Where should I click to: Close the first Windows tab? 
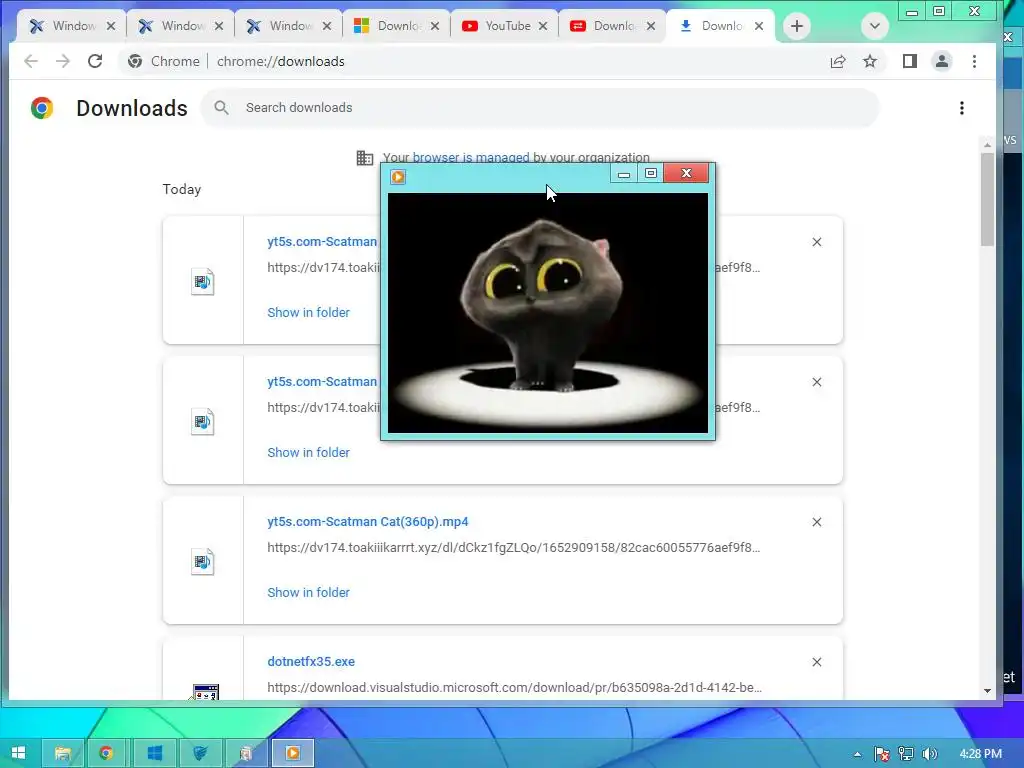coord(111,26)
